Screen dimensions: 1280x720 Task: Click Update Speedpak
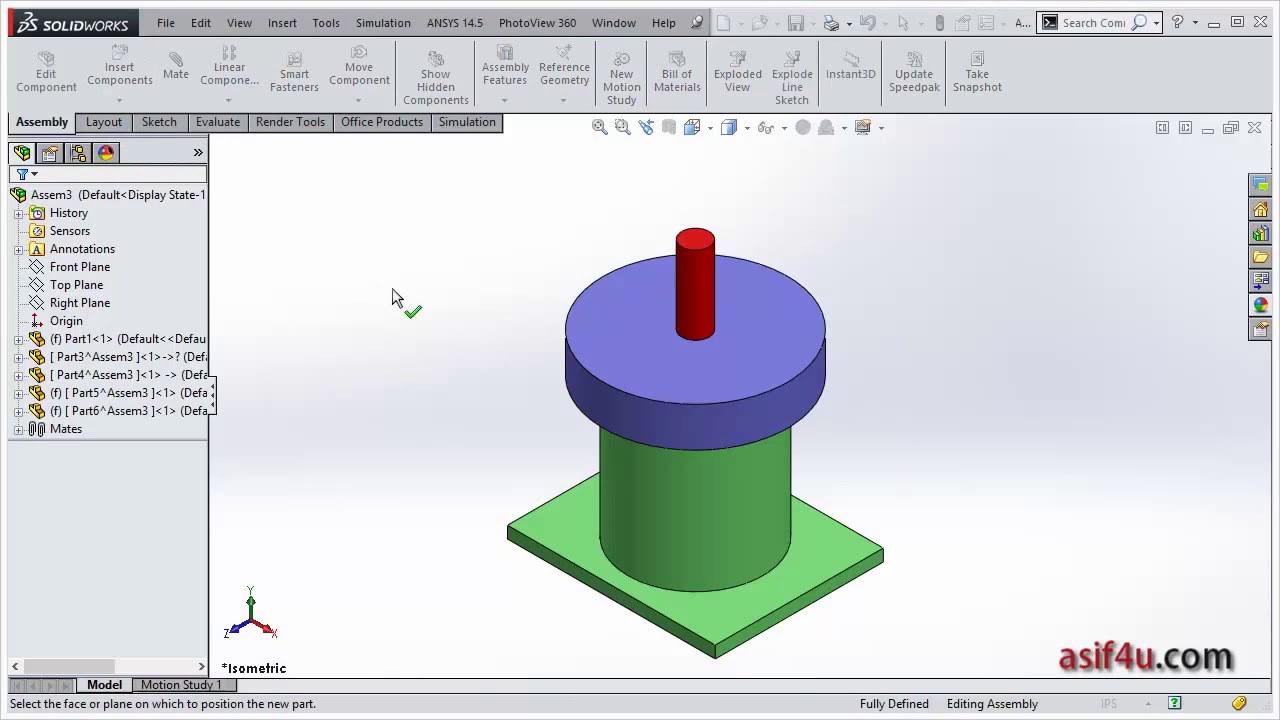click(x=914, y=72)
